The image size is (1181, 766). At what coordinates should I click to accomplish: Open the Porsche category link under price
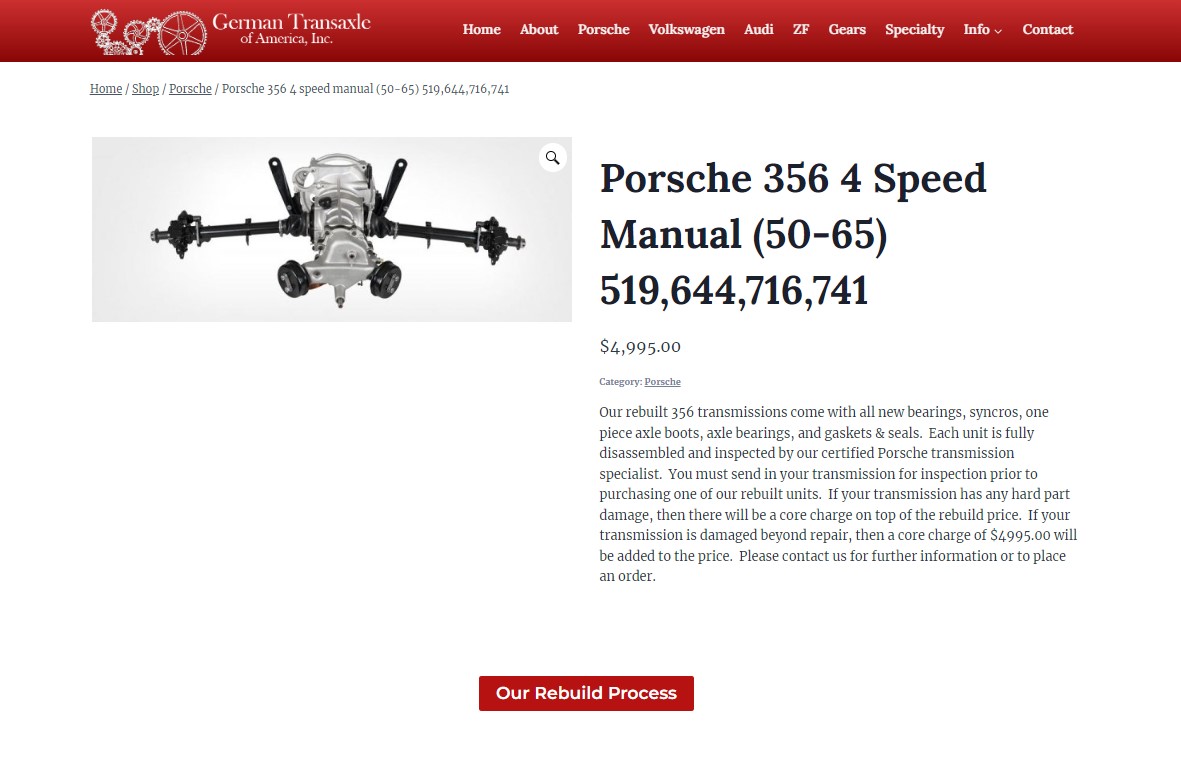point(662,382)
